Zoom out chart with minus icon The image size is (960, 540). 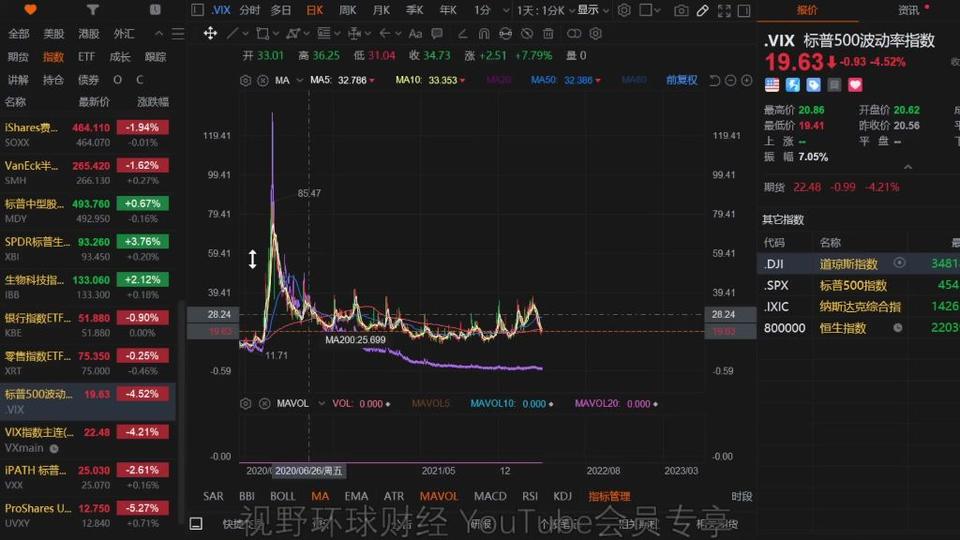[730, 80]
